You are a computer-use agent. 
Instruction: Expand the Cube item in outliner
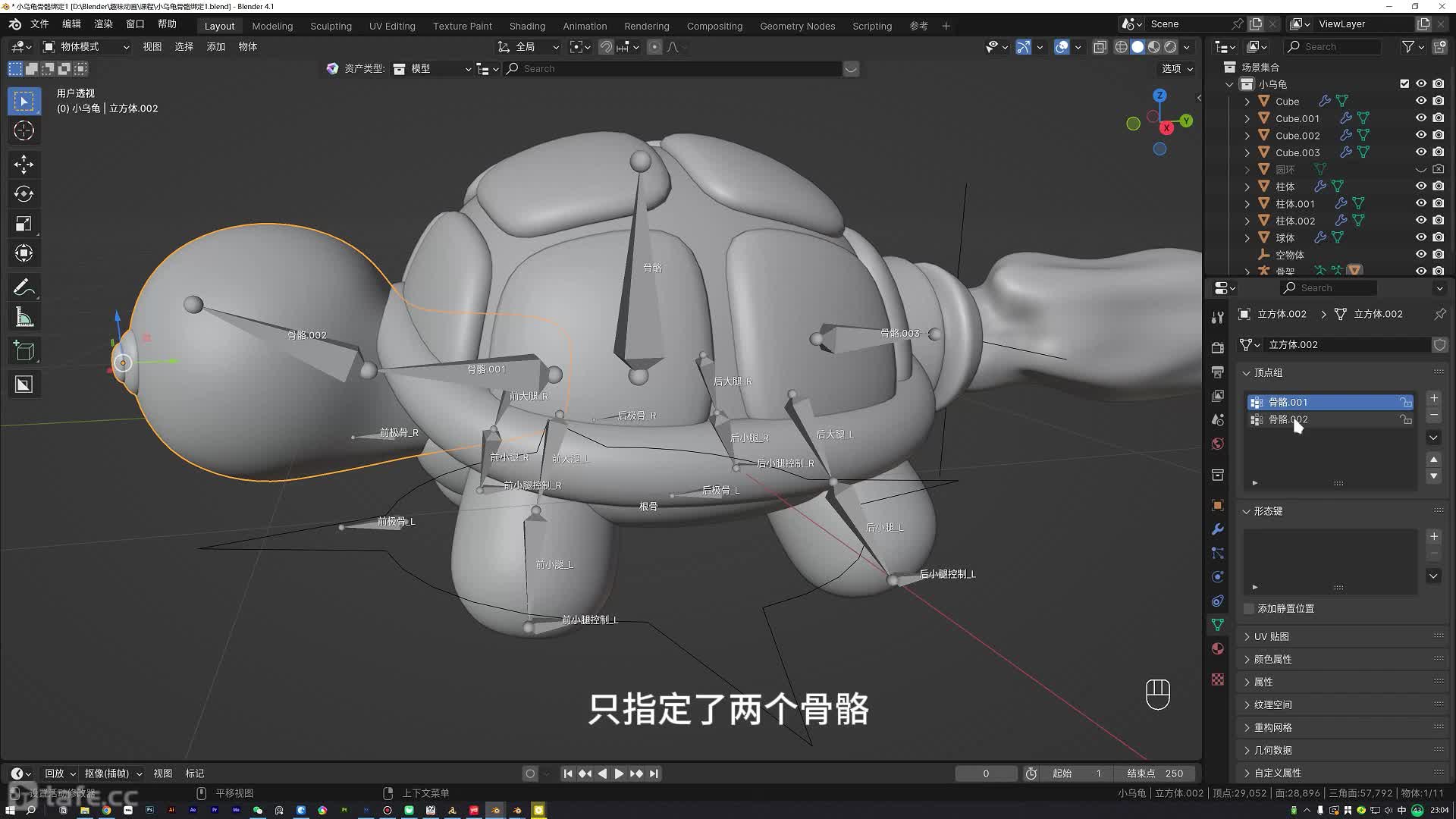(1247, 102)
